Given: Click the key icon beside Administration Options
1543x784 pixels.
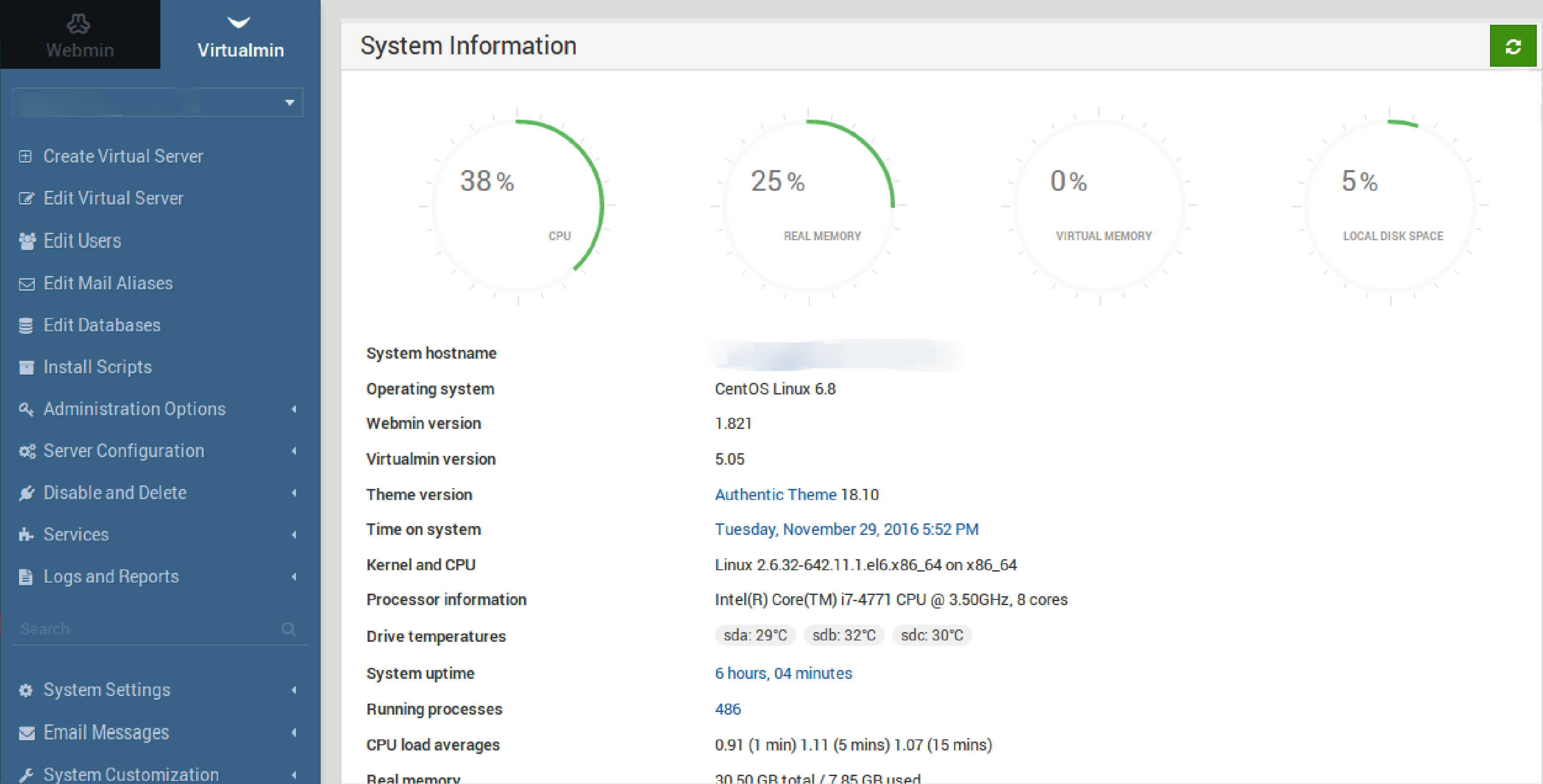Looking at the screenshot, I should coord(26,409).
